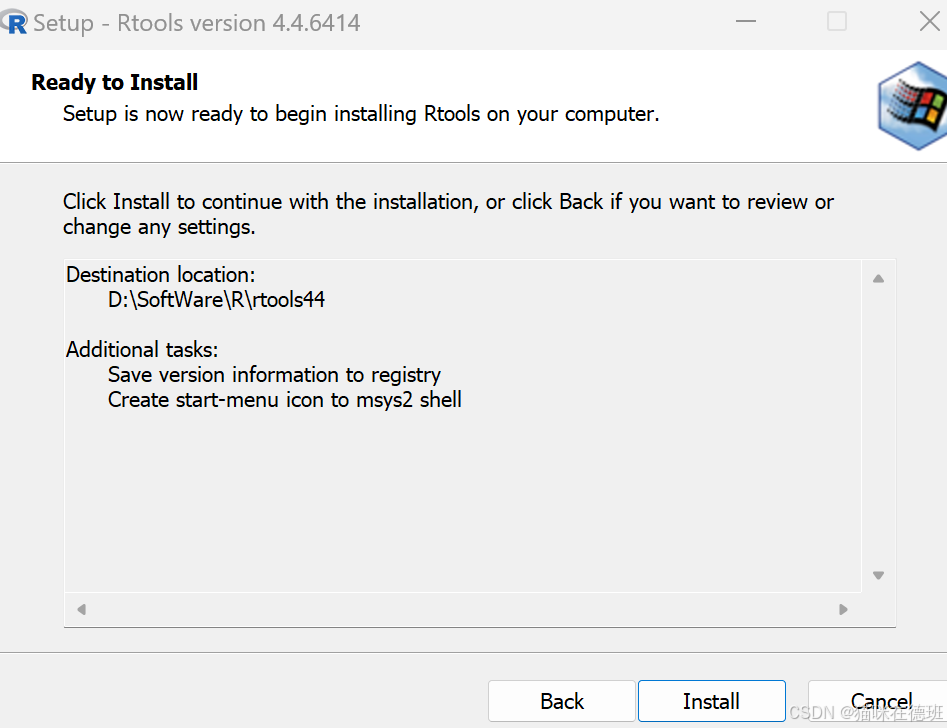
Task: Go back with the Back button
Action: (562, 701)
